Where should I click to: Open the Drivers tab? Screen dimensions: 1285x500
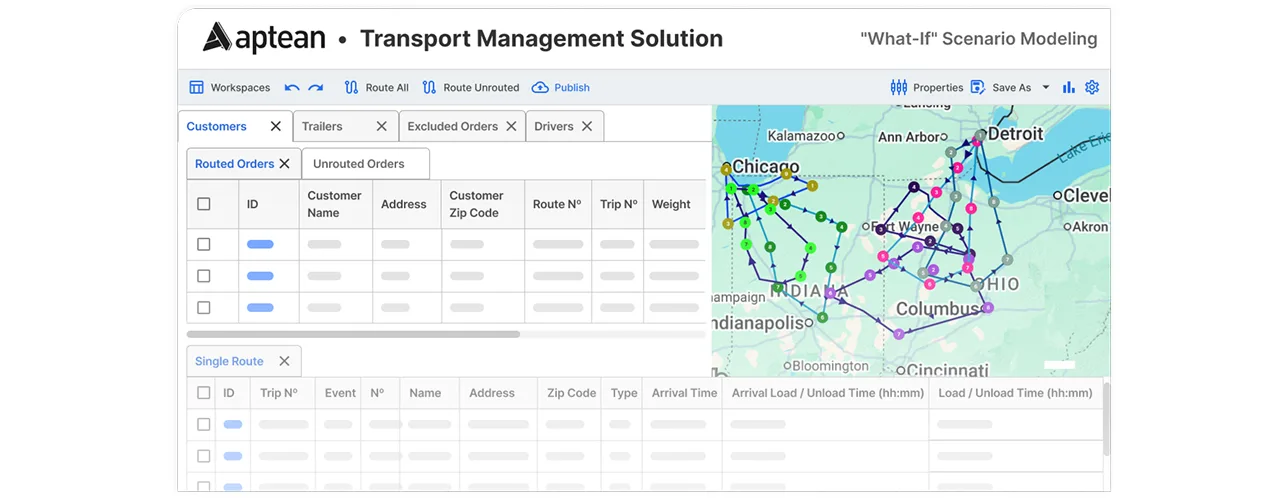(554, 126)
